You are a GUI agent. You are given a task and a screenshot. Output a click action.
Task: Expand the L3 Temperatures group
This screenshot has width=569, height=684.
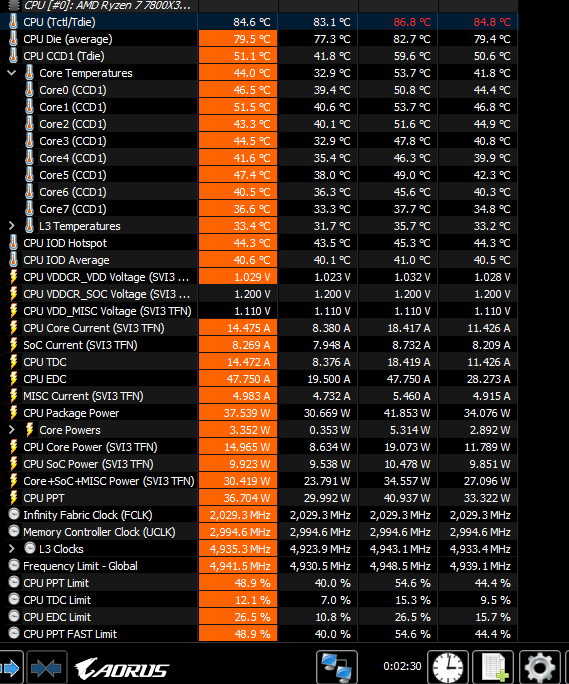tap(12, 226)
